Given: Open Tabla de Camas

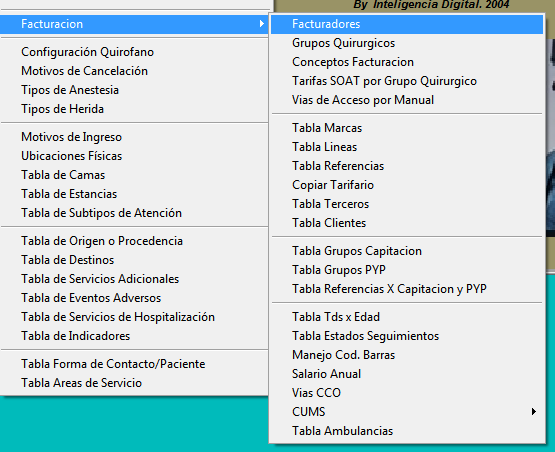Looking at the screenshot, I should 134,175.
